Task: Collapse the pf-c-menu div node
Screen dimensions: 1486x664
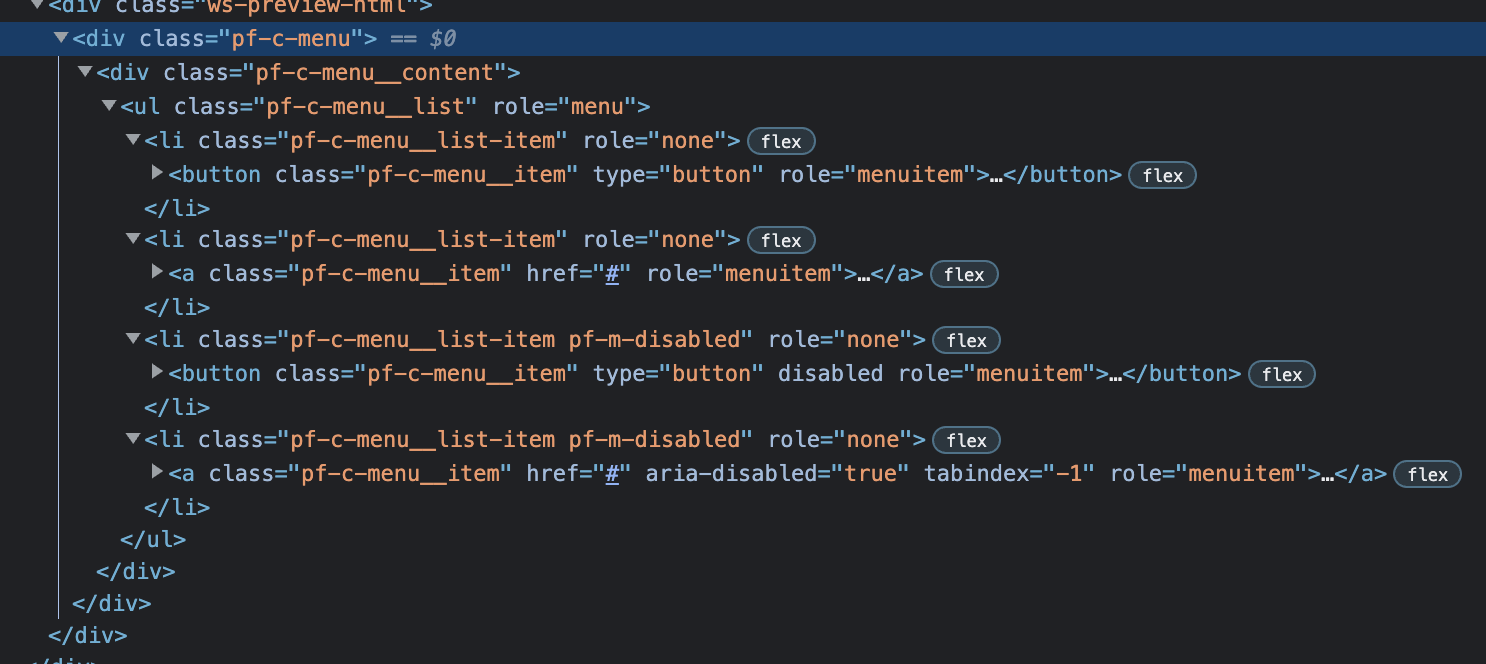Action: coord(63,39)
